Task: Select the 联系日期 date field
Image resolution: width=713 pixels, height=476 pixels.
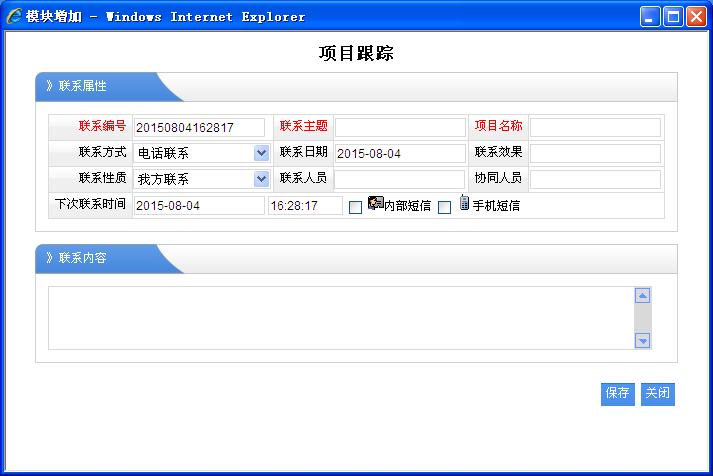Action: pyautogui.click(x=400, y=153)
